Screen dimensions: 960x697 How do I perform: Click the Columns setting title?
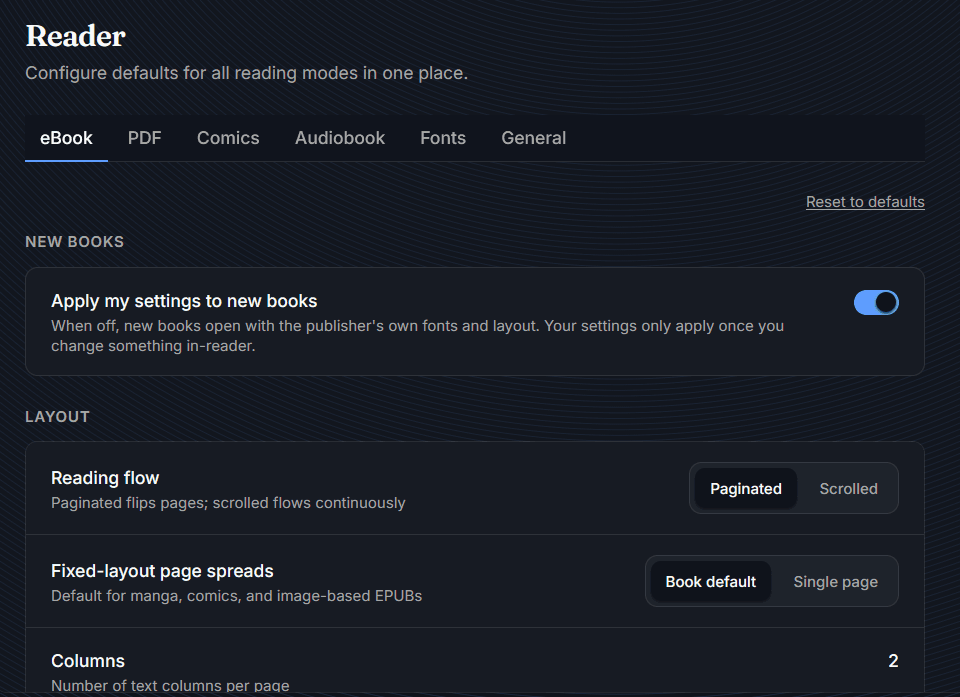click(88, 661)
